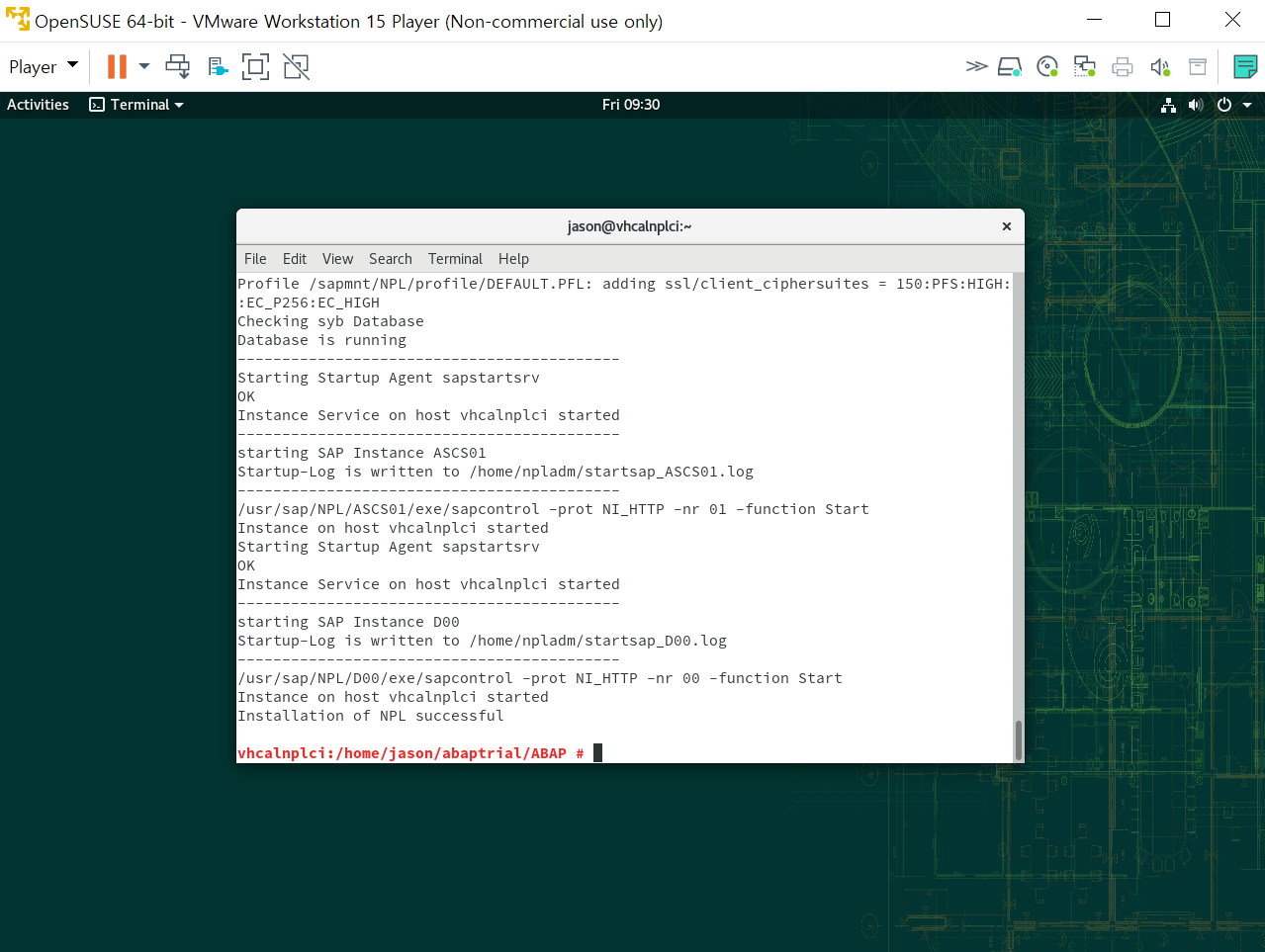This screenshot has width=1265, height=952.
Task: Open GNOME Activities overview
Action: click(x=38, y=105)
